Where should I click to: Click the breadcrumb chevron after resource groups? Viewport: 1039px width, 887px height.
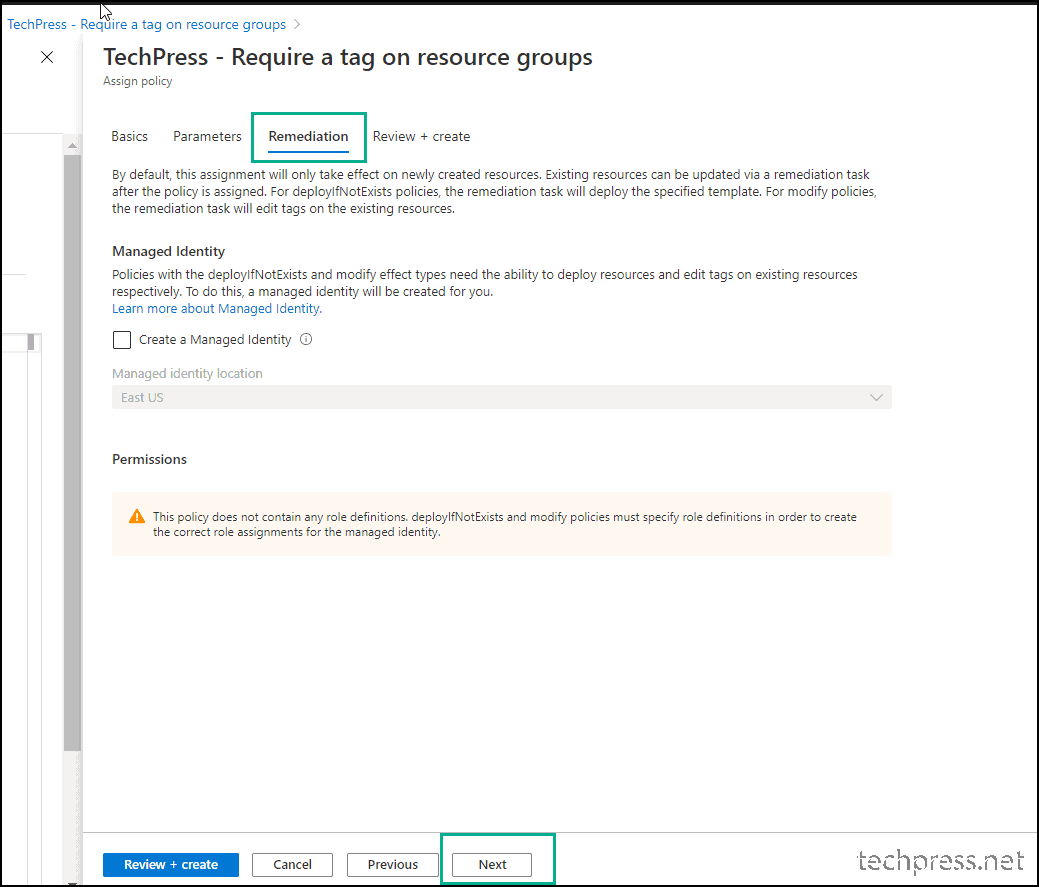[x=297, y=25]
